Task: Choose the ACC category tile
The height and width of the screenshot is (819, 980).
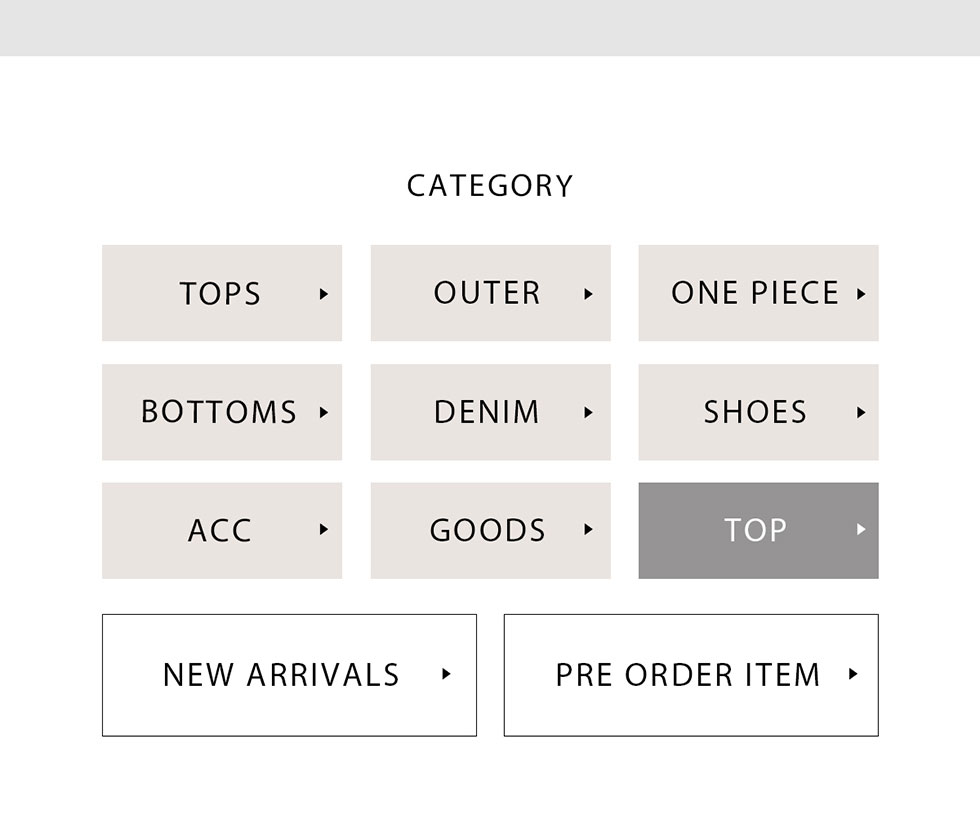Action: [221, 530]
